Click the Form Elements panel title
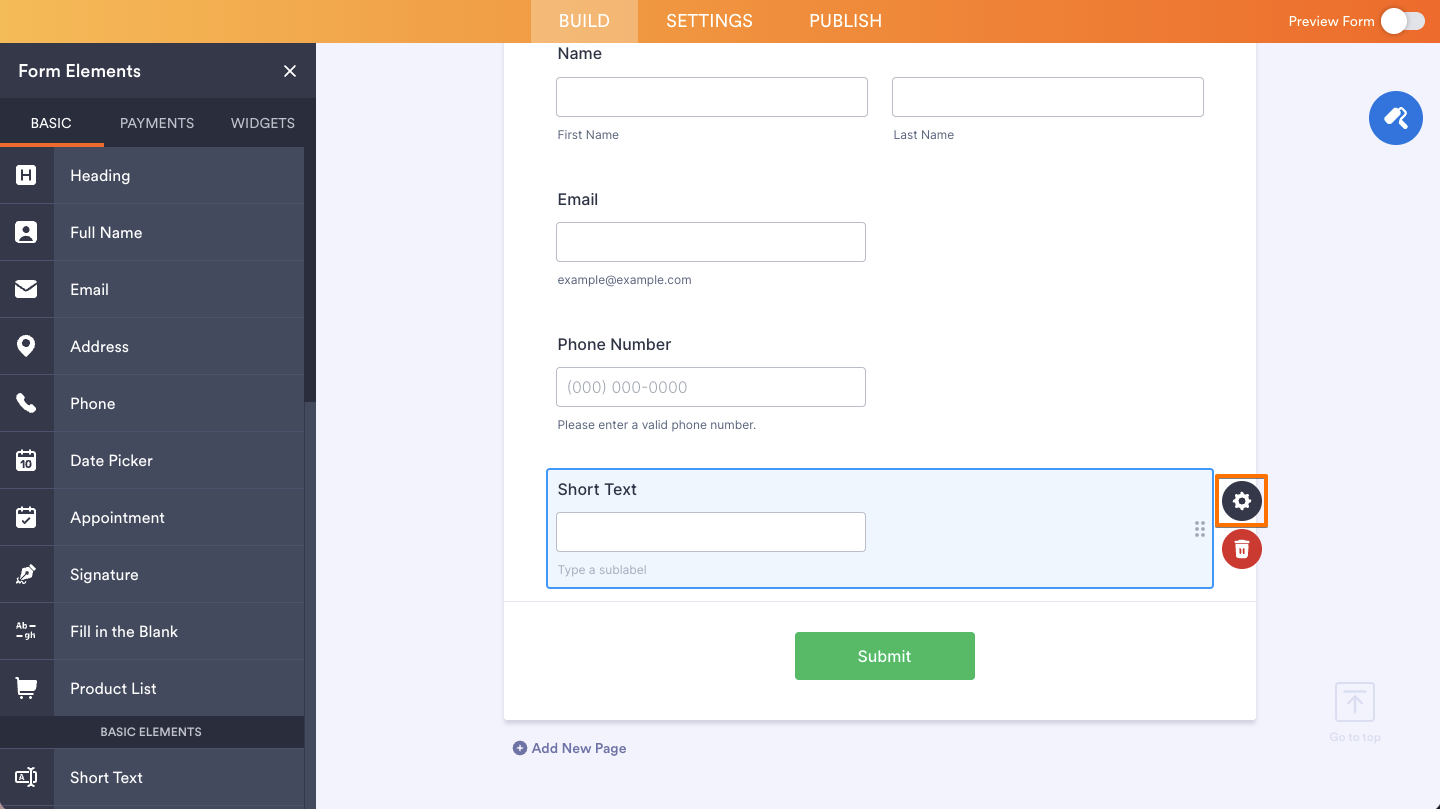This screenshot has width=1440, height=809. click(80, 71)
